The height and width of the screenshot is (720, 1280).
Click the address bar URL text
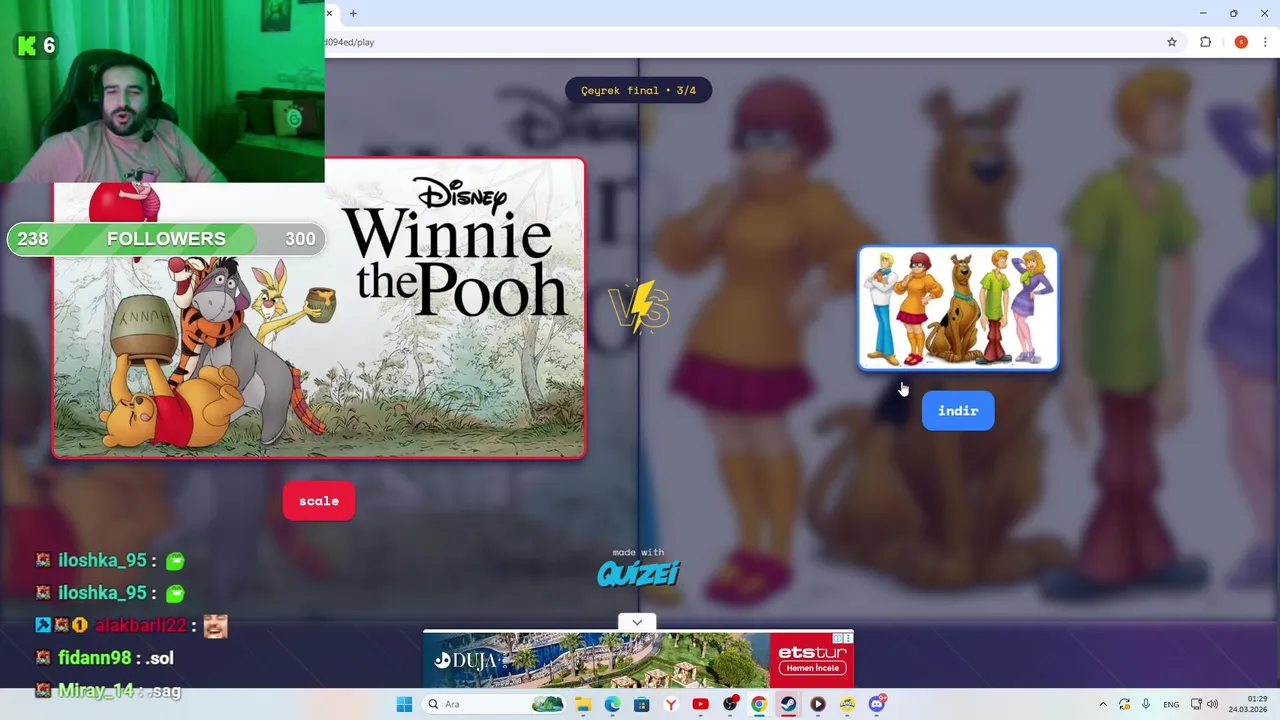[x=350, y=42]
